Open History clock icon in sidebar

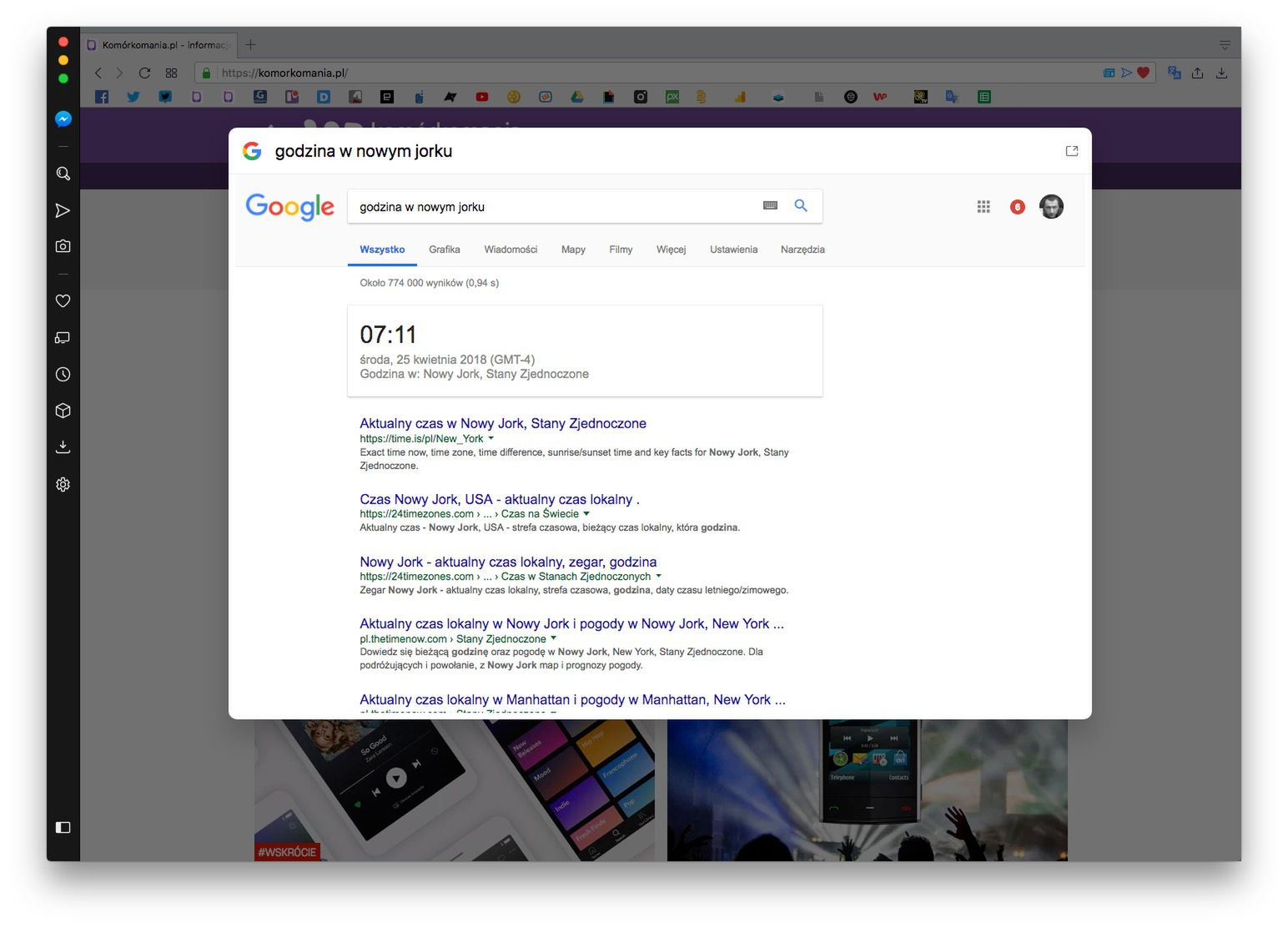coord(63,375)
